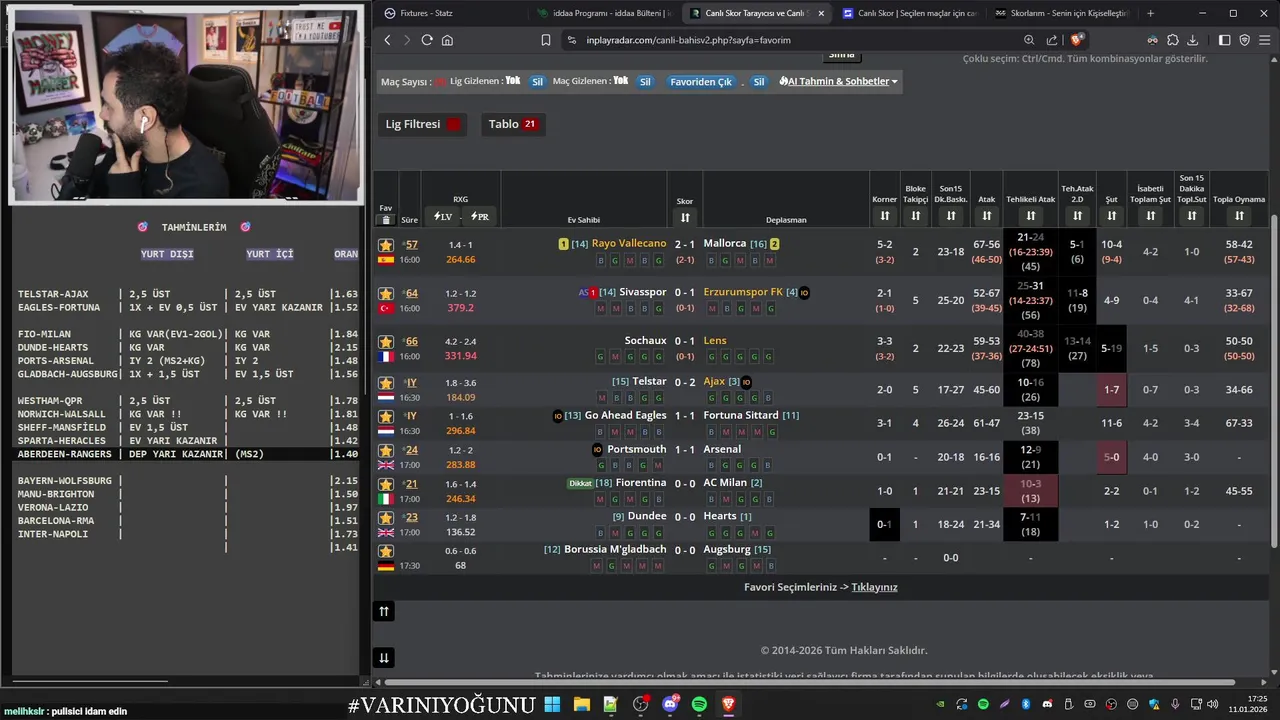Toggle favorite star for Portsmouth match

click(386, 451)
